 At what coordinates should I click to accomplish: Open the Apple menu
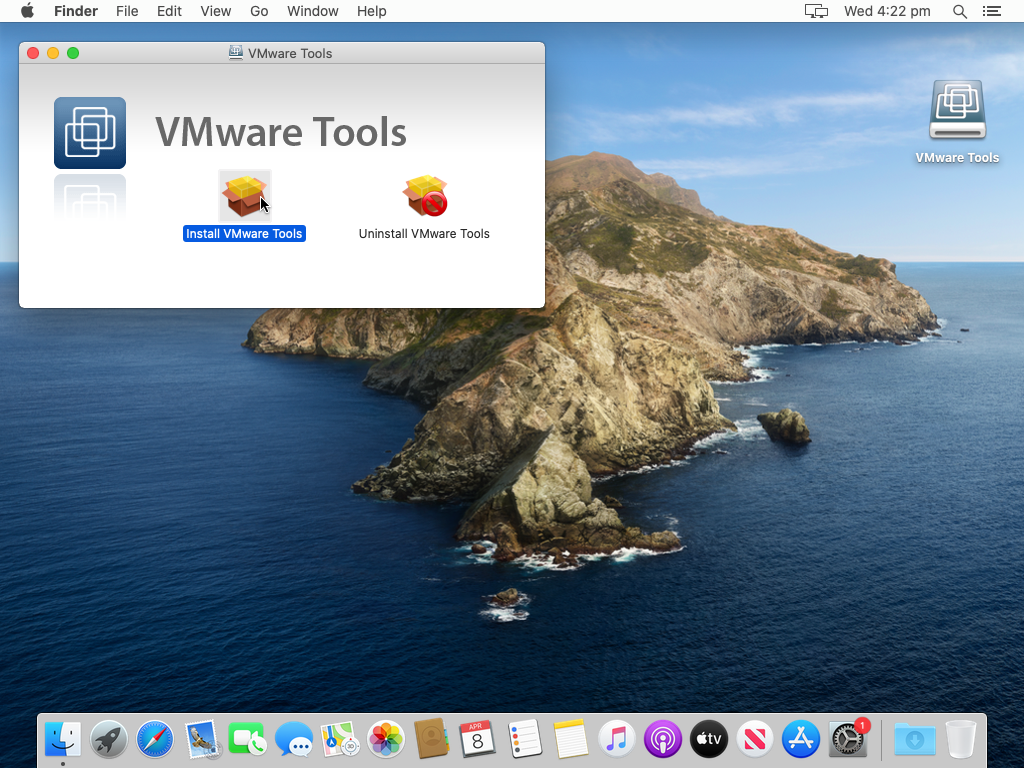click(27, 11)
